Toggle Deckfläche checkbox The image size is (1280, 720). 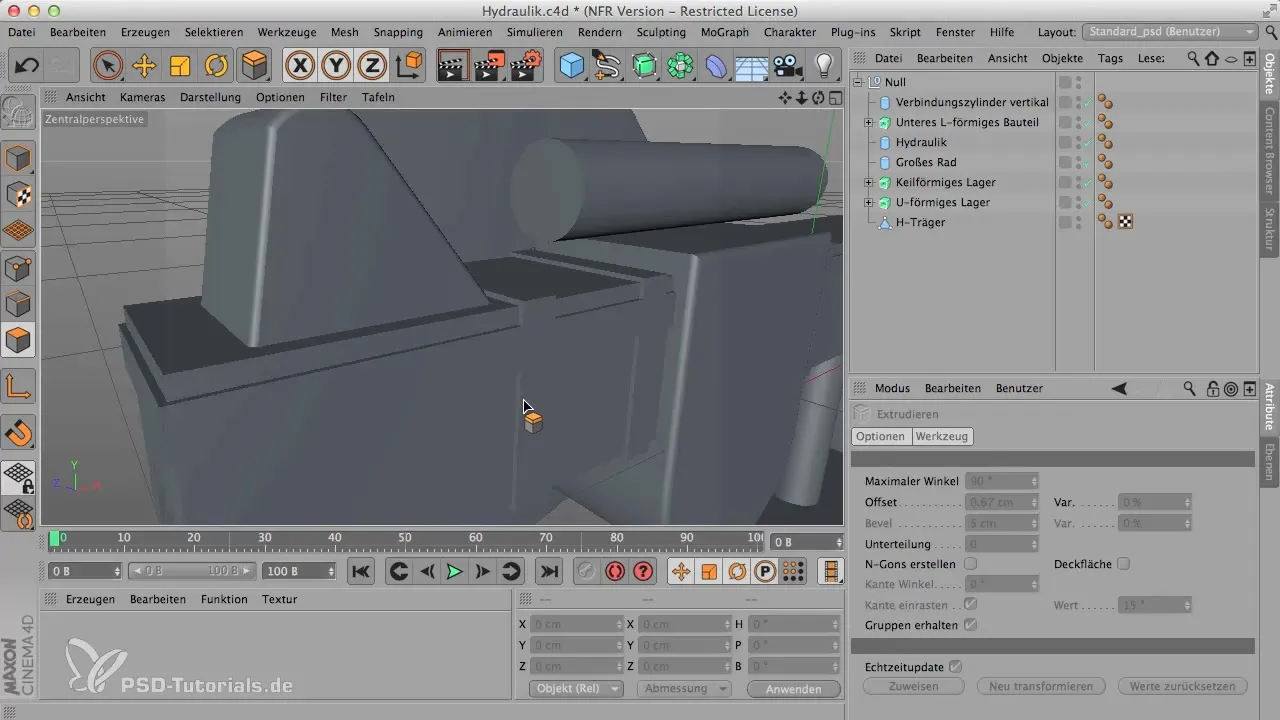[x=1124, y=564]
